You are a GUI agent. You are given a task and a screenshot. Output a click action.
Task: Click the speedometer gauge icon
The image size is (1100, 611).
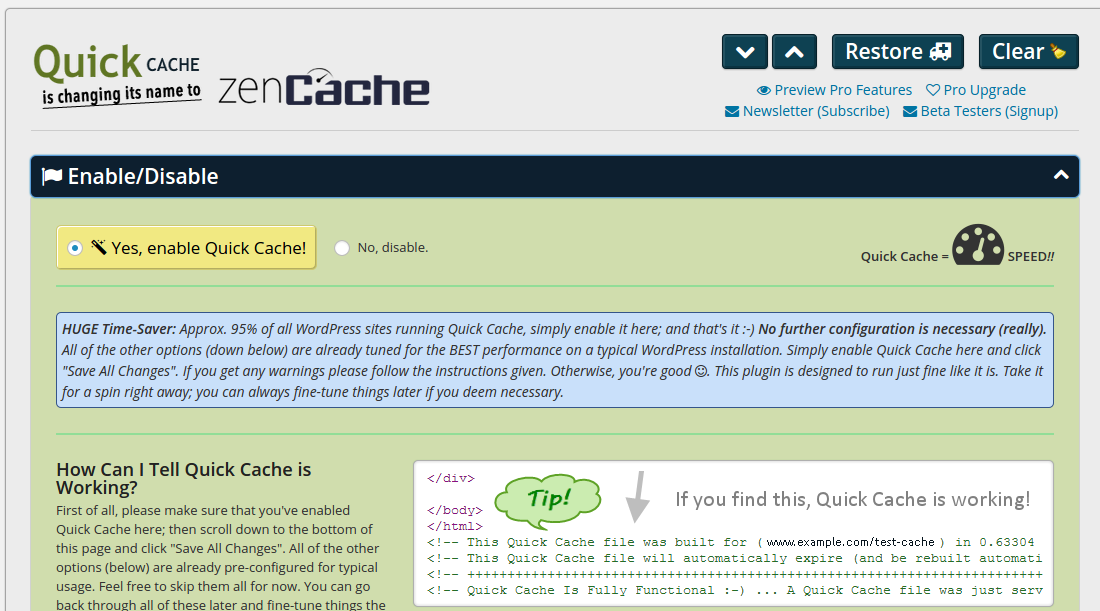977,245
